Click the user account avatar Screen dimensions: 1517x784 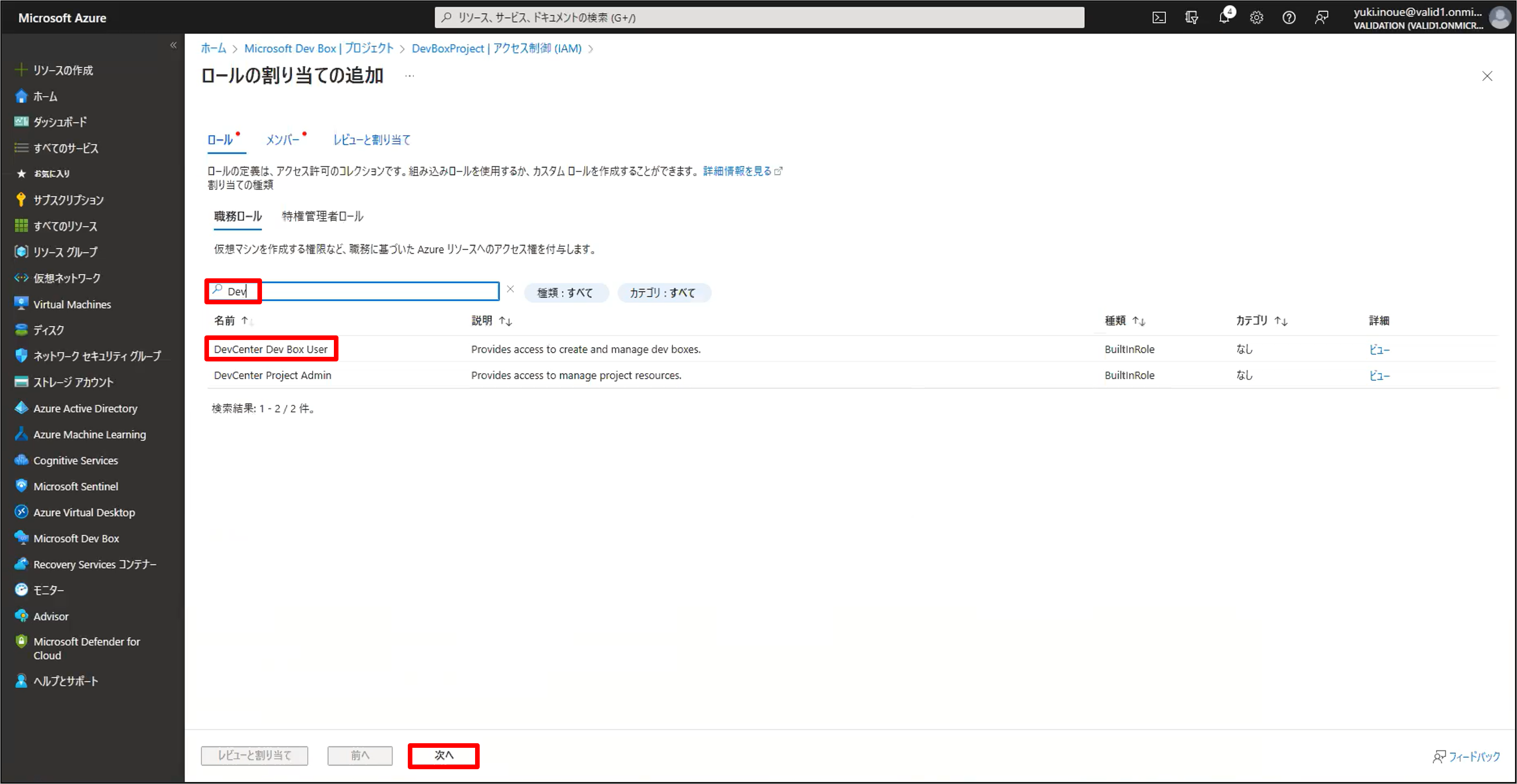point(1499,18)
